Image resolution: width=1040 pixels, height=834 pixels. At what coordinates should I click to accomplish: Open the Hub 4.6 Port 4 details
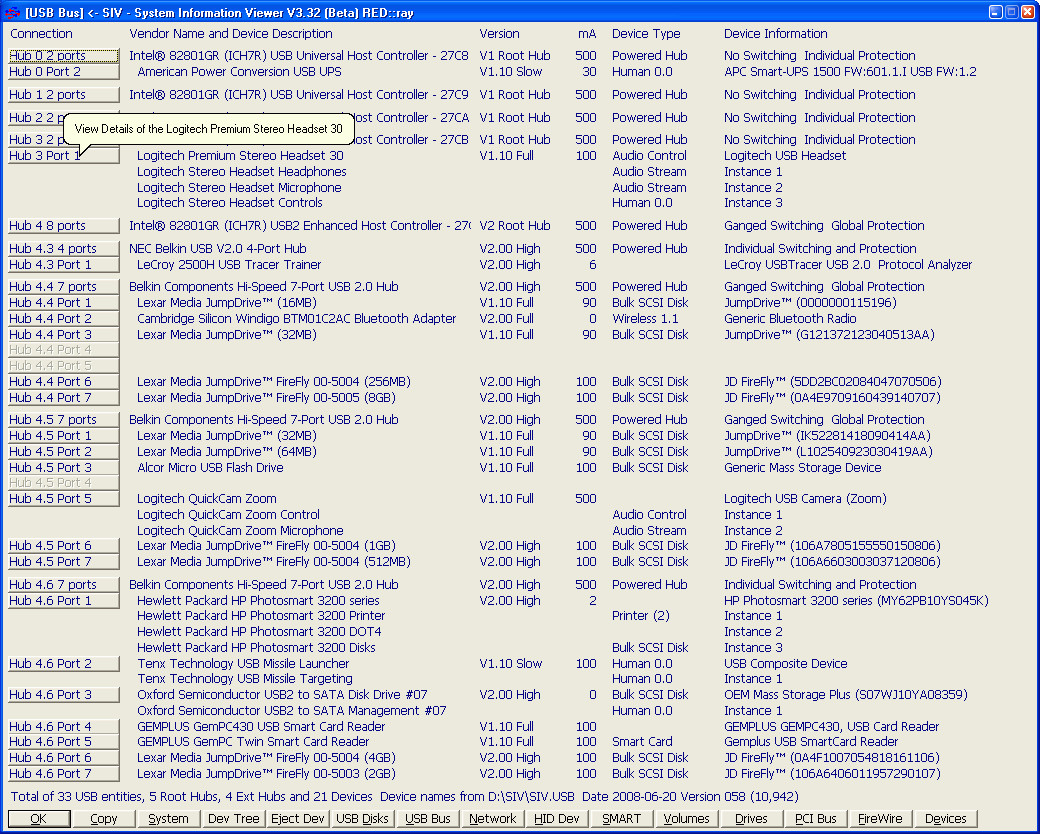[64, 727]
